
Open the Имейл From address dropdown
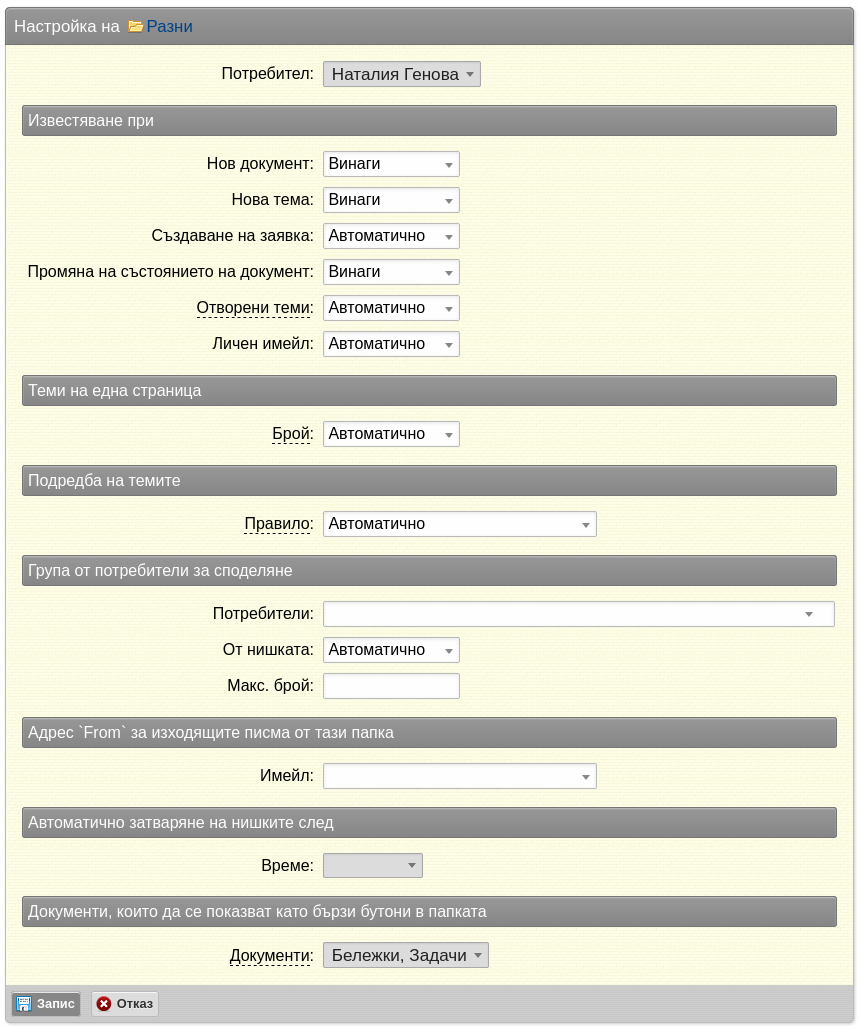click(460, 776)
